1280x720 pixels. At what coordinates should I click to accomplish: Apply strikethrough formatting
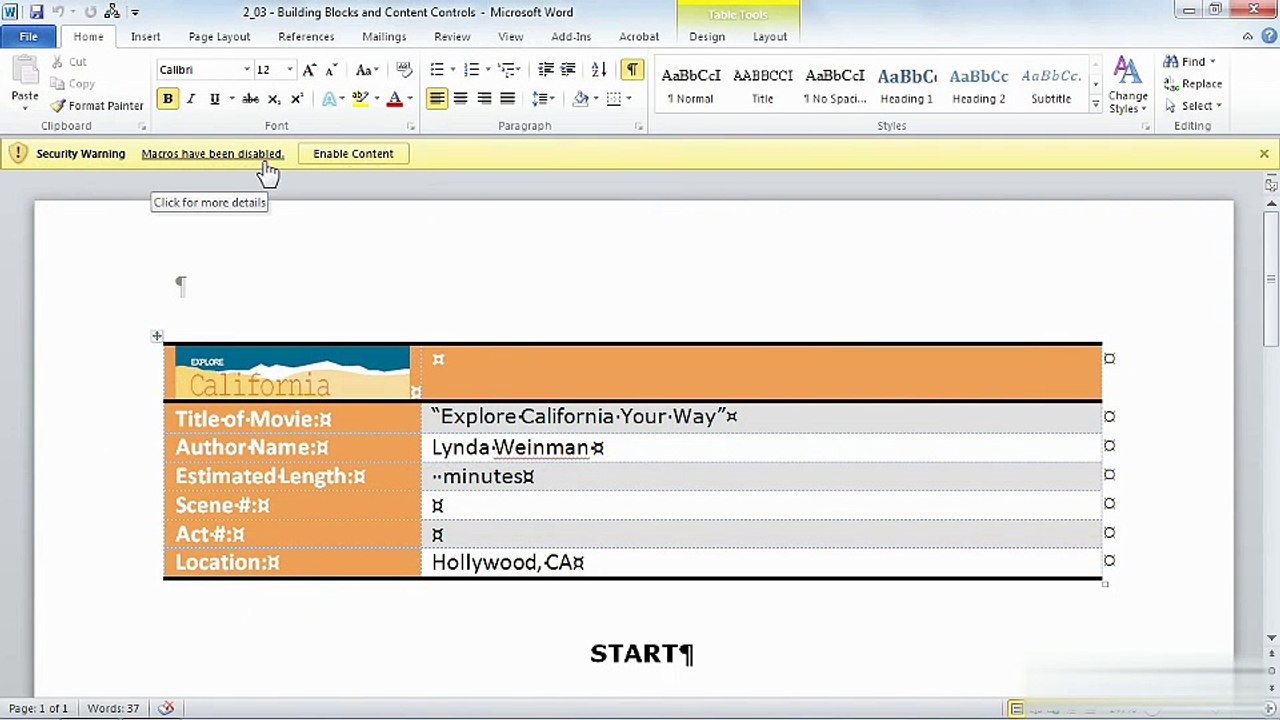click(250, 99)
